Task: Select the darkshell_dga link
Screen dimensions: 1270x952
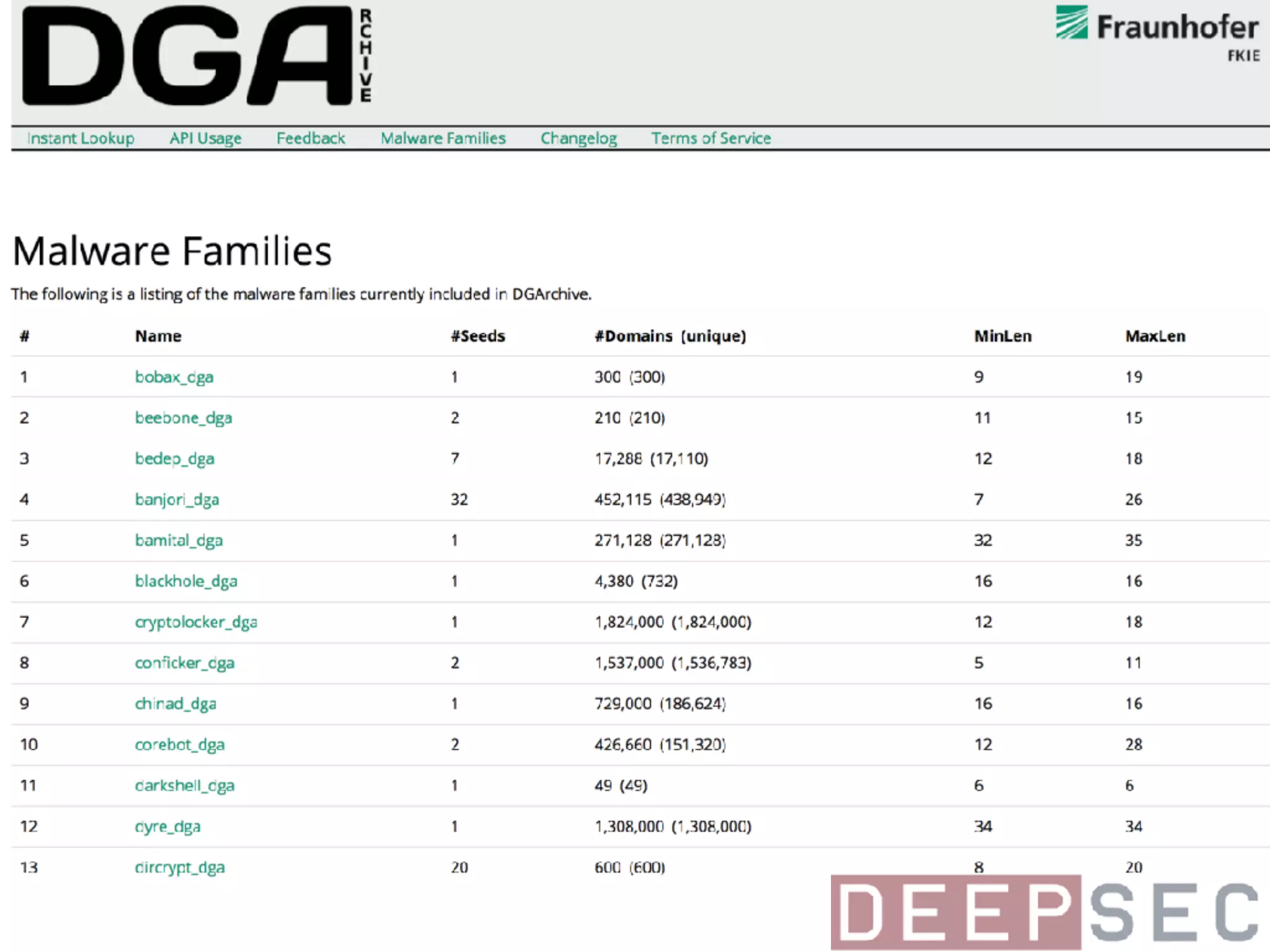Action: click(x=185, y=786)
